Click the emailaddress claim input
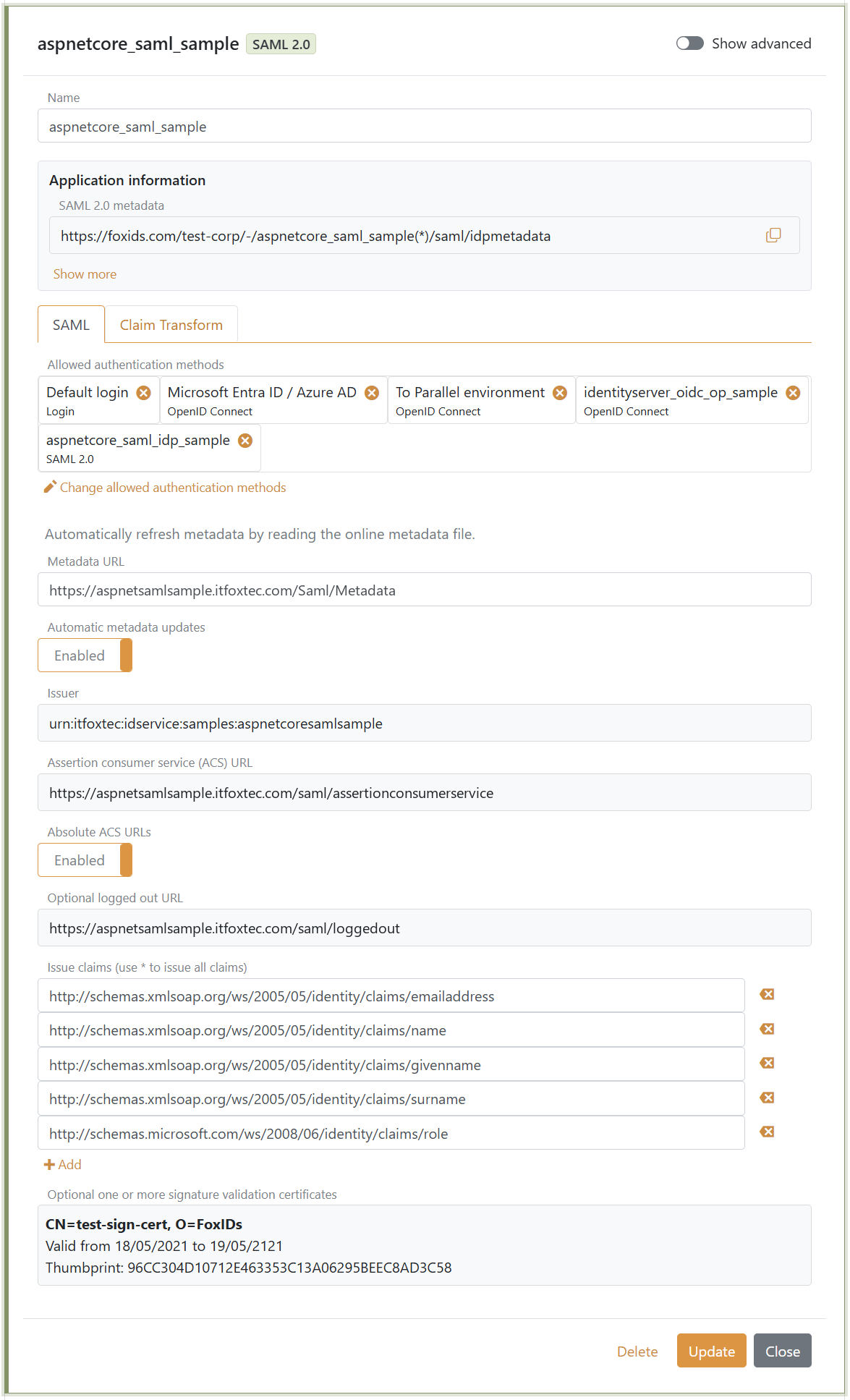This screenshot has width=850, height=1400. 391,996
